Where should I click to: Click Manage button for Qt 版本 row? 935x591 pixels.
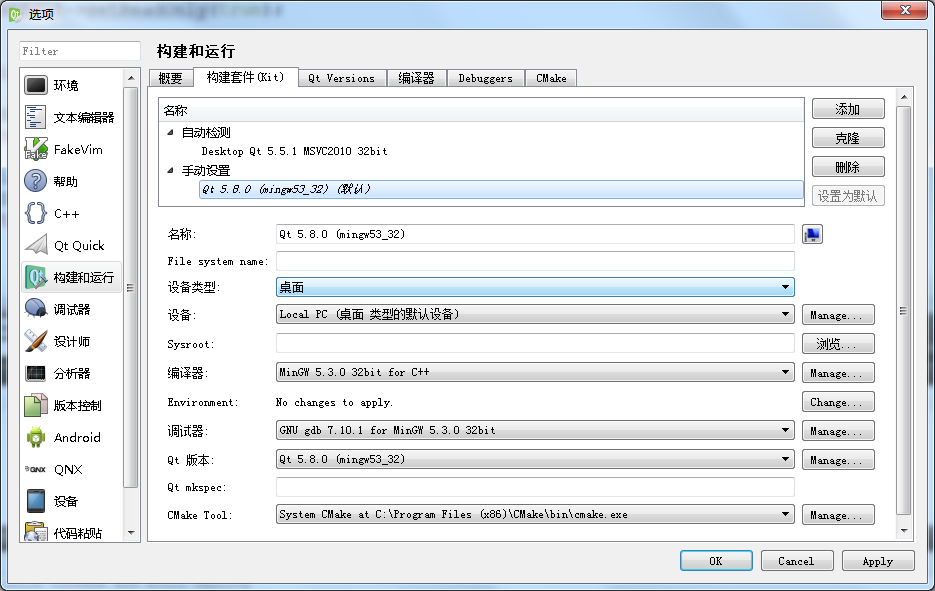pyautogui.click(x=838, y=460)
